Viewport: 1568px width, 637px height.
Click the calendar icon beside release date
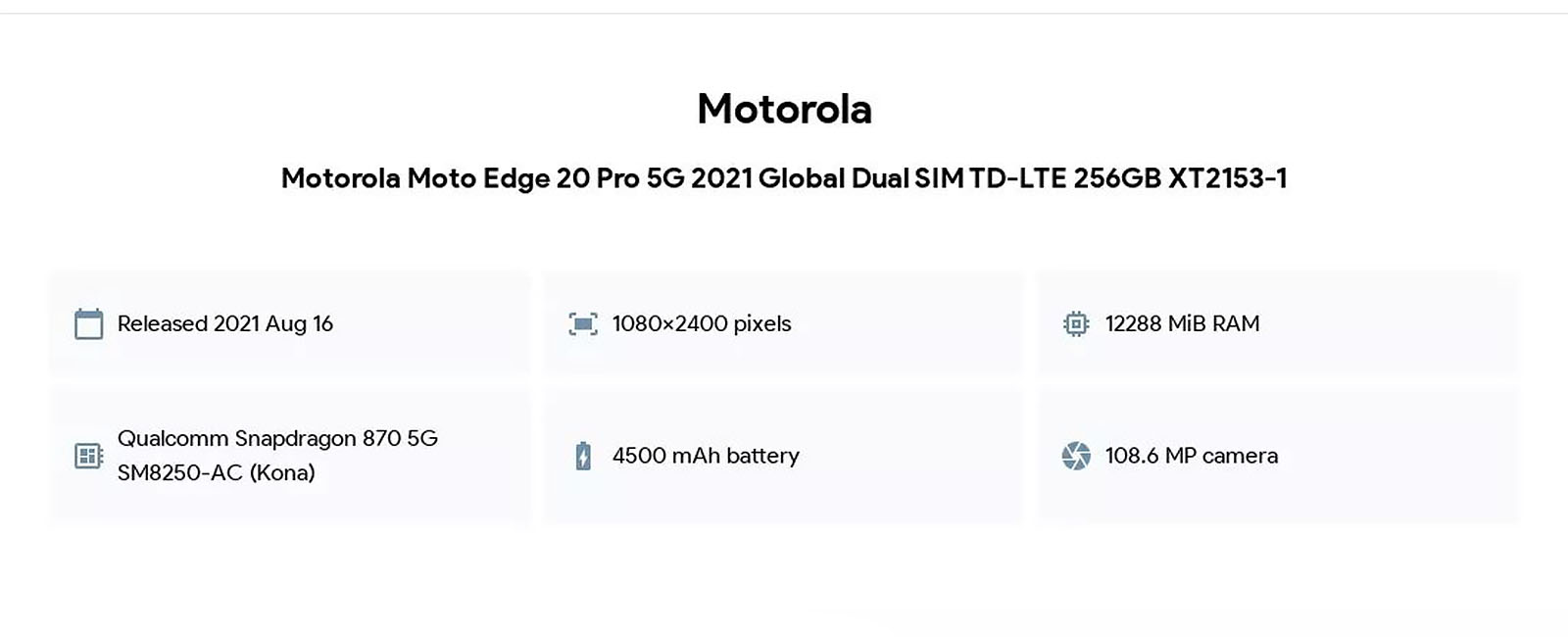click(x=89, y=323)
